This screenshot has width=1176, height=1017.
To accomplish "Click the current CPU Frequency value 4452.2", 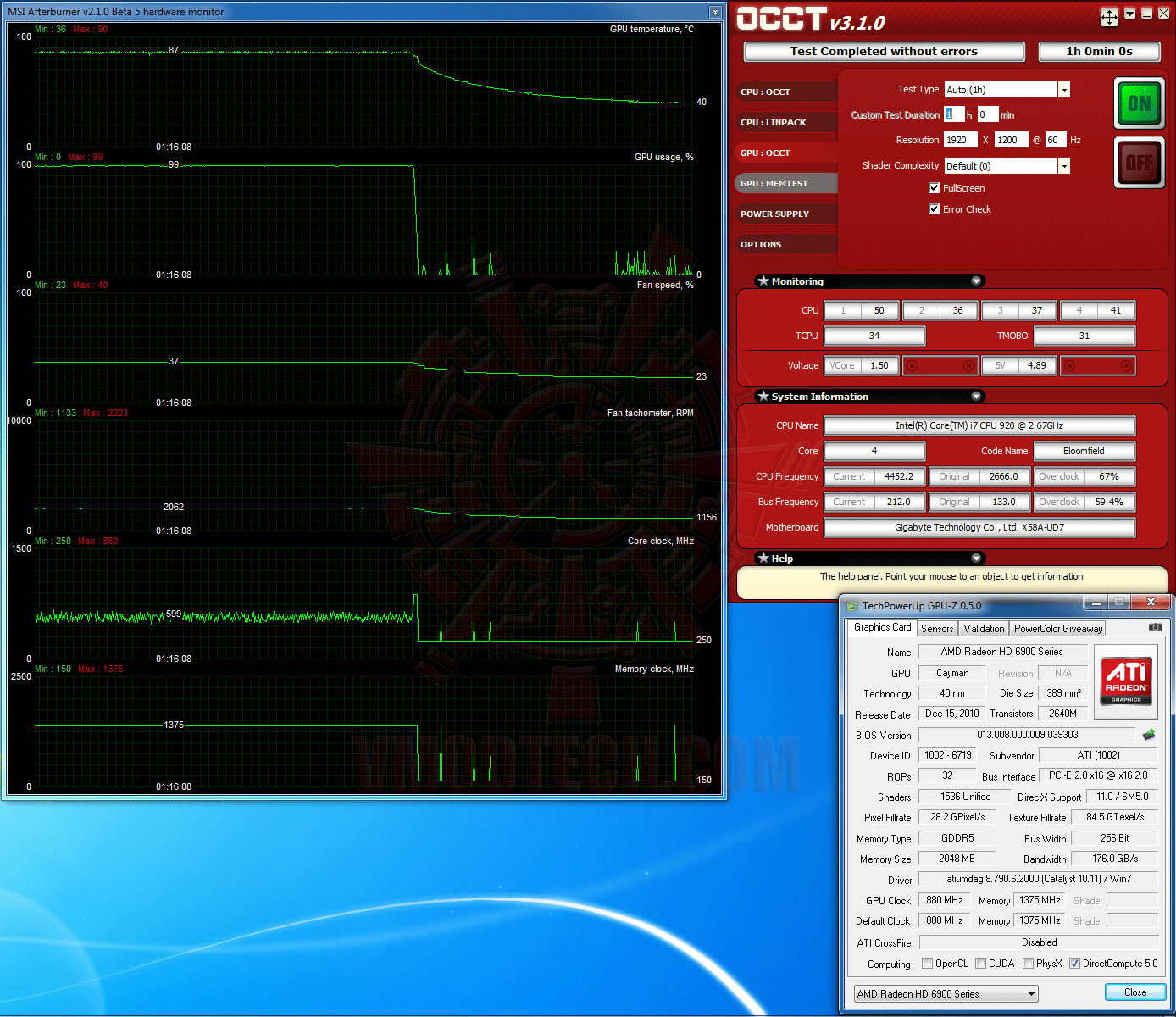I will (898, 476).
